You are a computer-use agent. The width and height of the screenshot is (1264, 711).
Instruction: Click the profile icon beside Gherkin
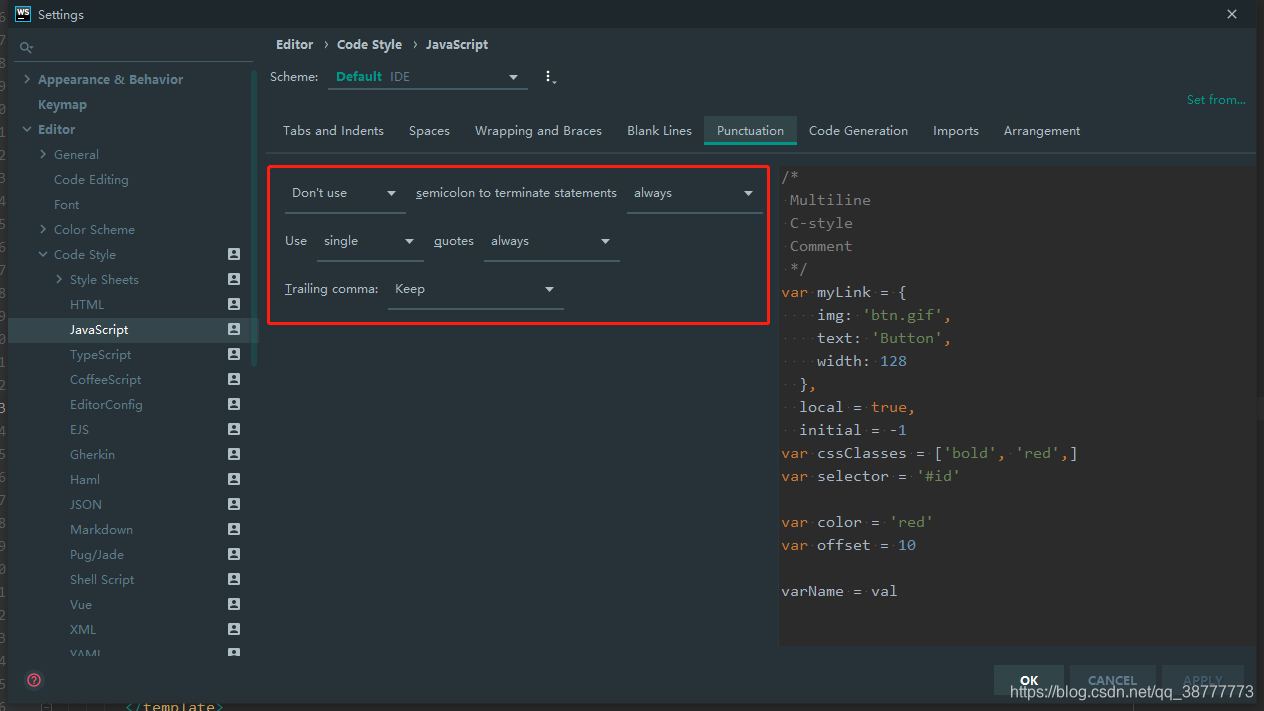[x=234, y=454]
